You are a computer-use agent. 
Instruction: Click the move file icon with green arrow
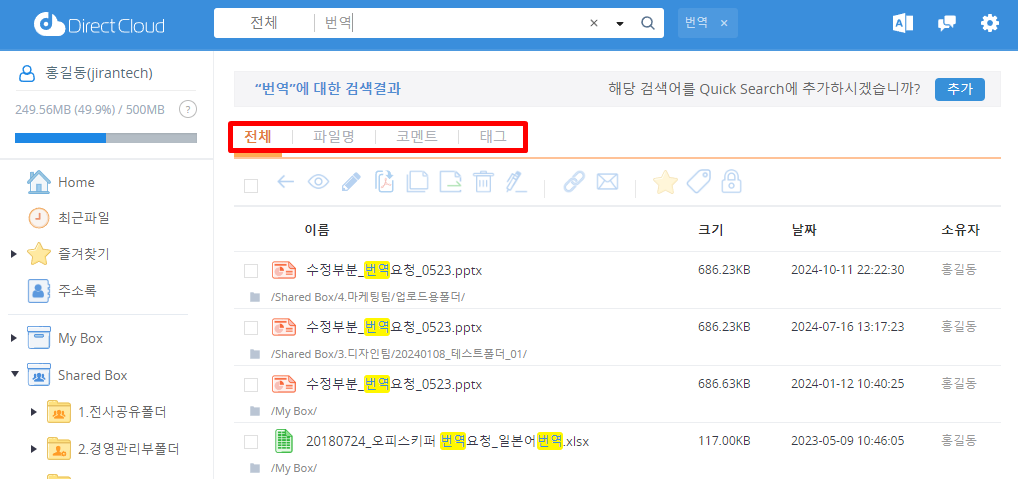(451, 182)
